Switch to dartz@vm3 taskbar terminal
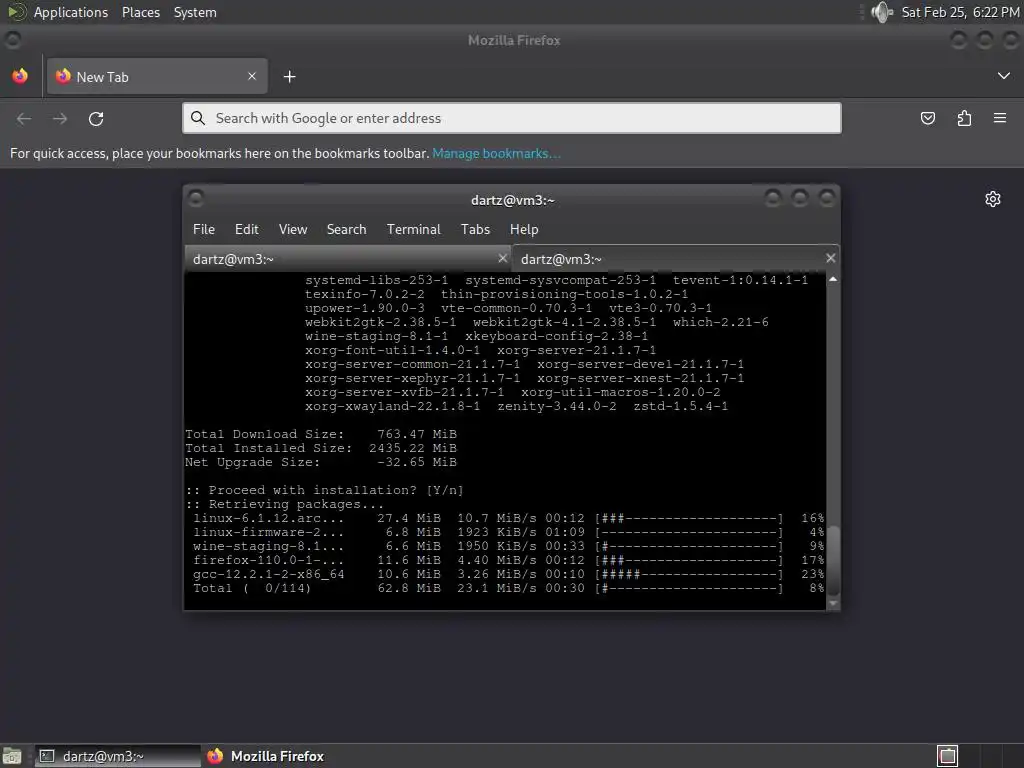 pyautogui.click(x=118, y=756)
